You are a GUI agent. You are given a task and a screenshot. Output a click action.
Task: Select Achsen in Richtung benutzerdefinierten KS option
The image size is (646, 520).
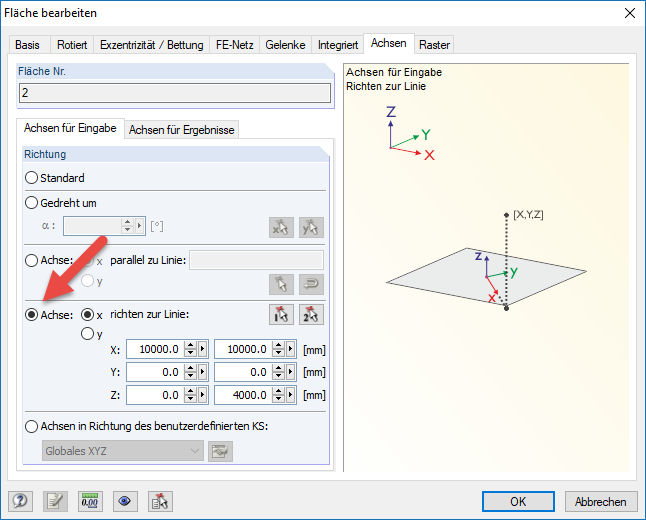point(31,426)
